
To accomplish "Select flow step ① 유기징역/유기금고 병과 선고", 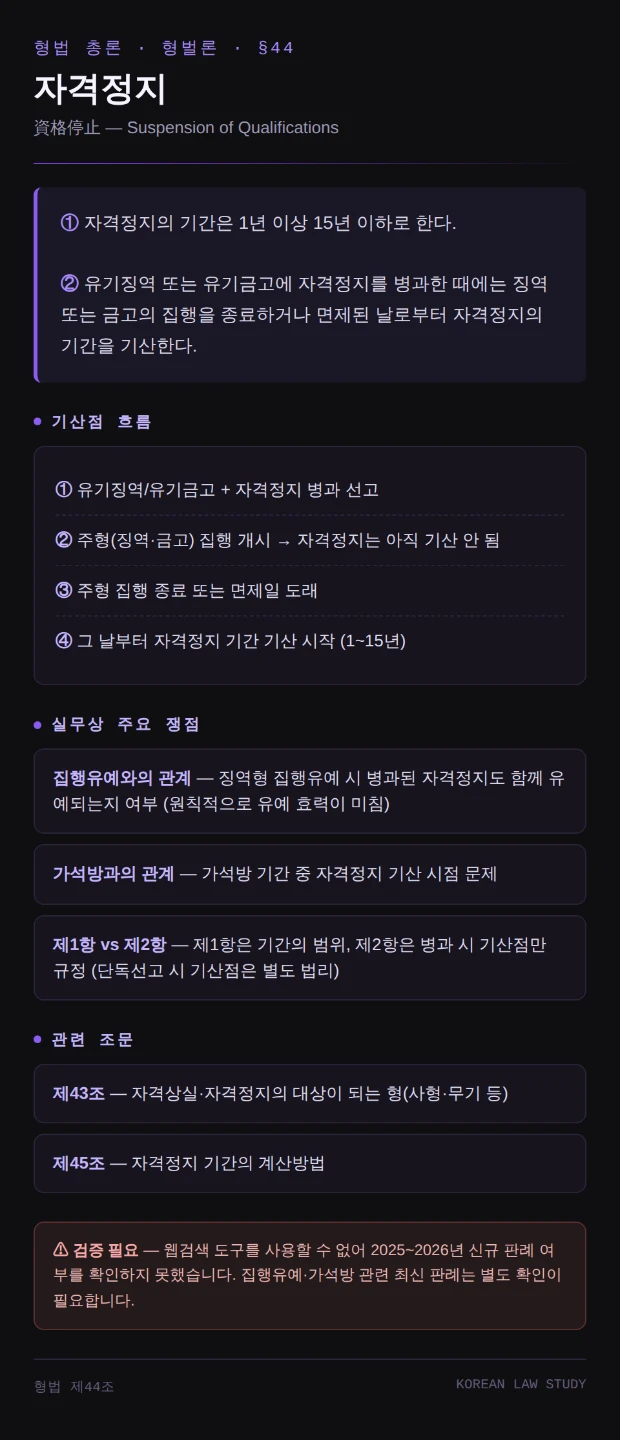I will coord(310,490).
